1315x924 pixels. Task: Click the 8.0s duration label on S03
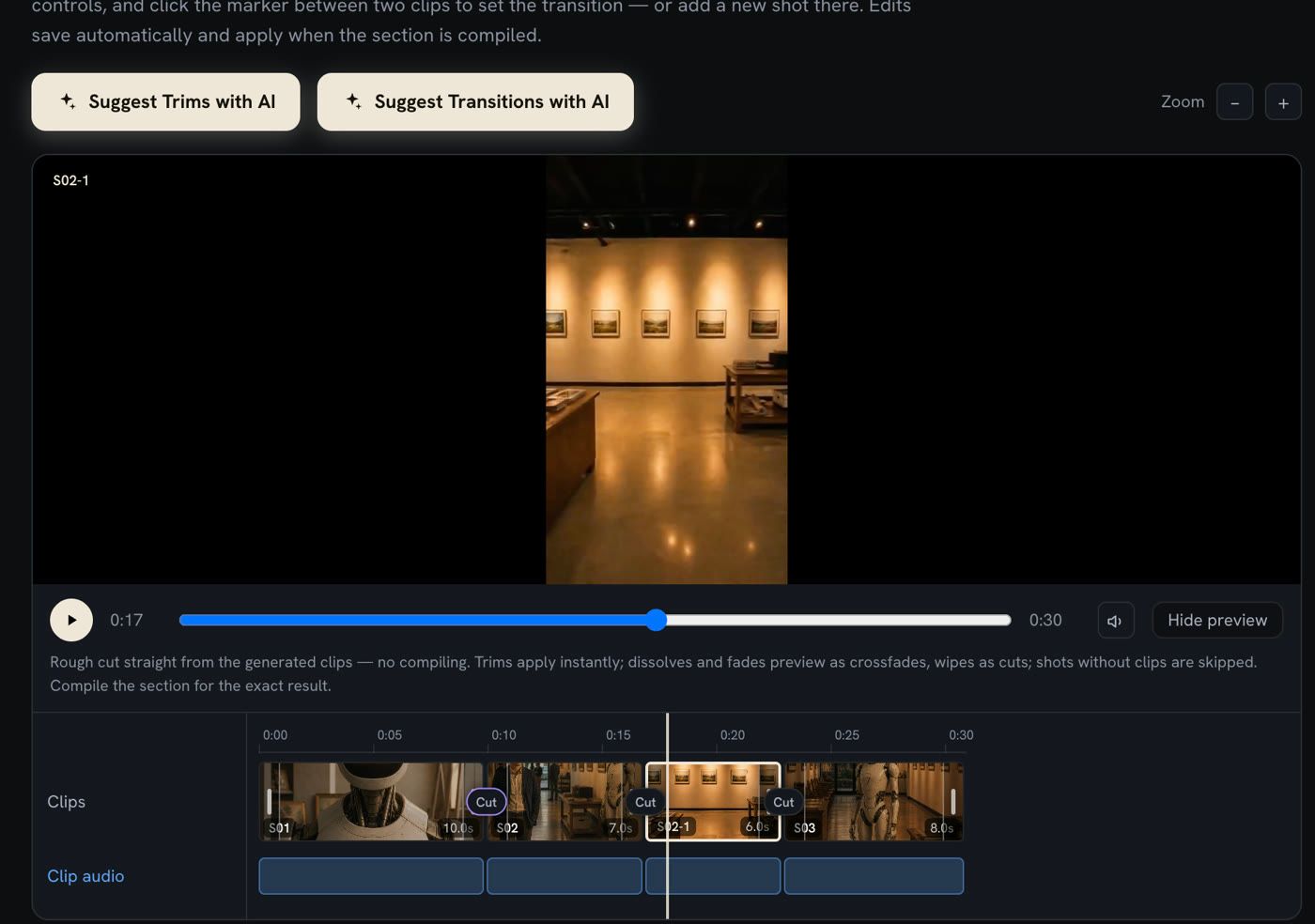click(x=941, y=827)
